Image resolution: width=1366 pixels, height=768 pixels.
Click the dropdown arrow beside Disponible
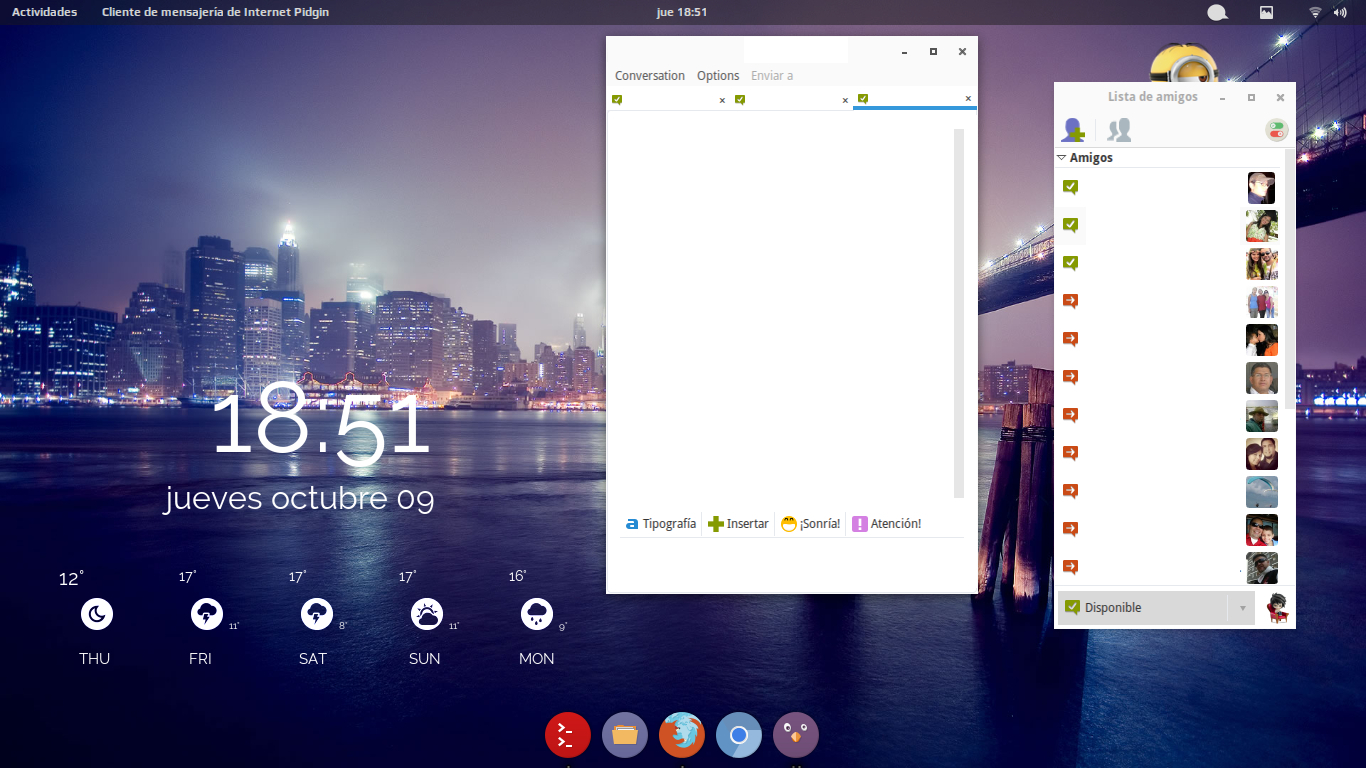pyautogui.click(x=1242, y=608)
